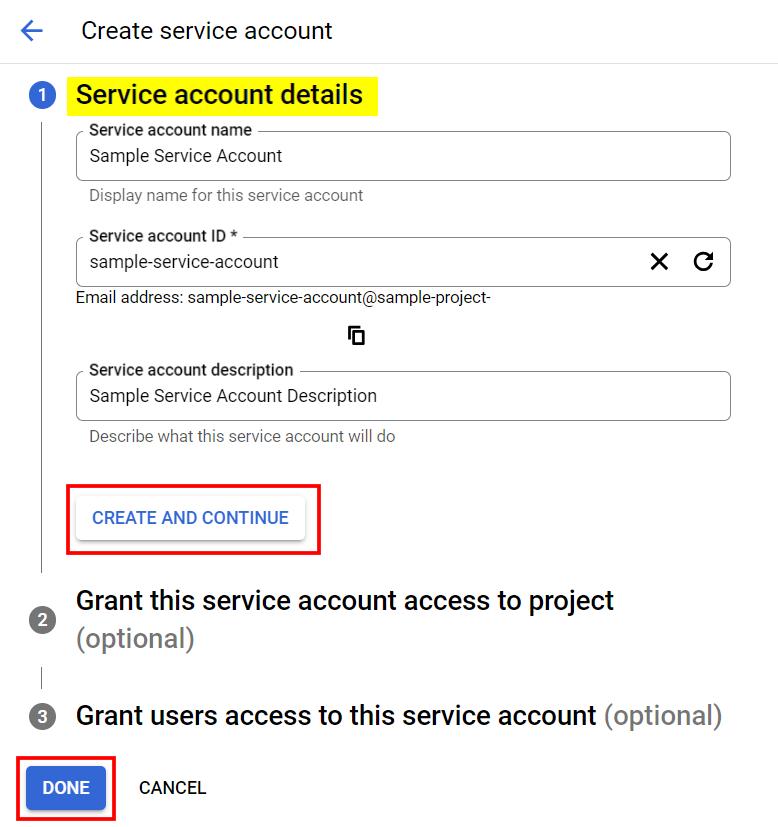Image resolution: width=778 pixels, height=827 pixels.
Task: Edit the Service account description field
Action: [x=400, y=396]
